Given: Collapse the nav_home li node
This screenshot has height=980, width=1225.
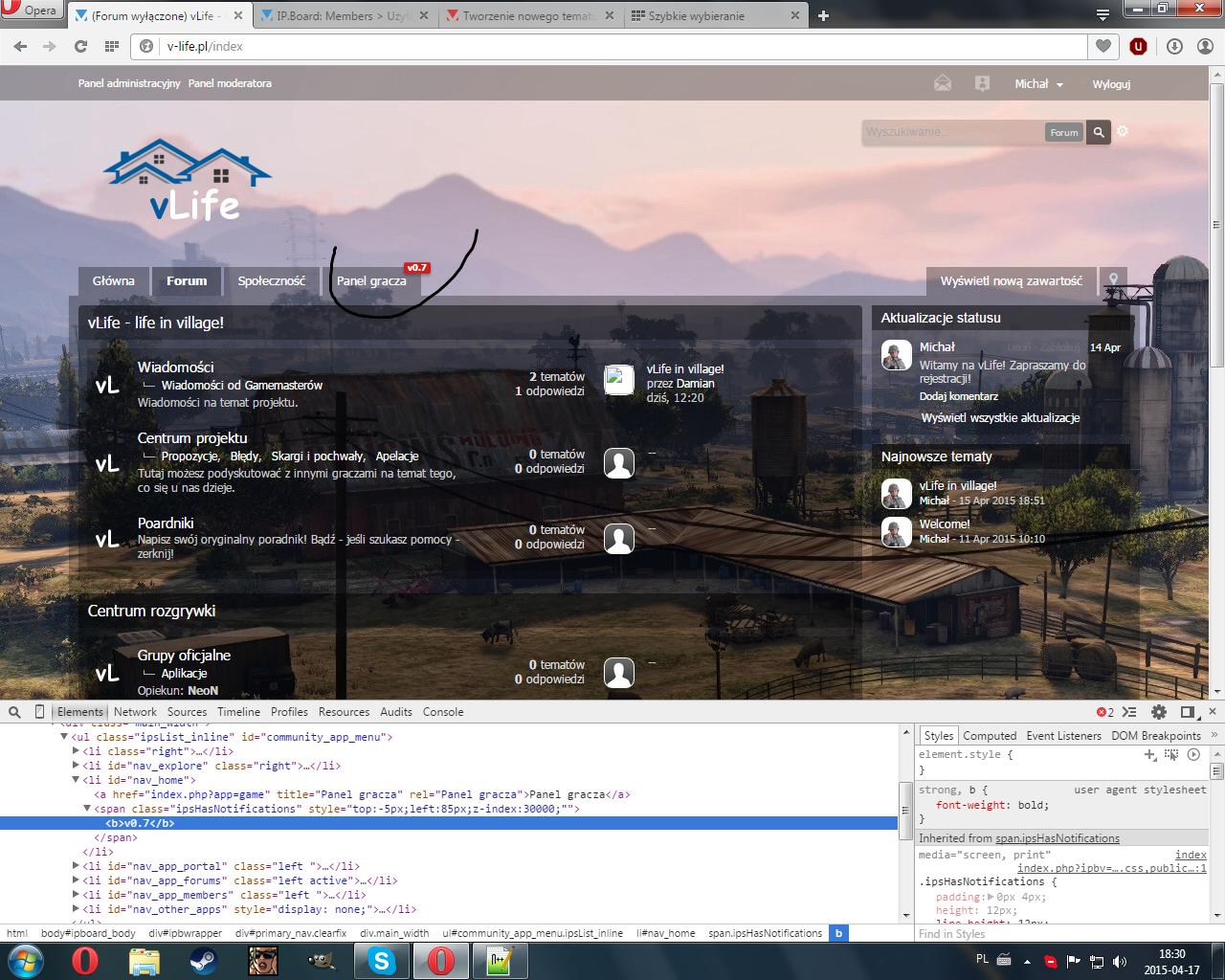Looking at the screenshot, I should [x=76, y=780].
